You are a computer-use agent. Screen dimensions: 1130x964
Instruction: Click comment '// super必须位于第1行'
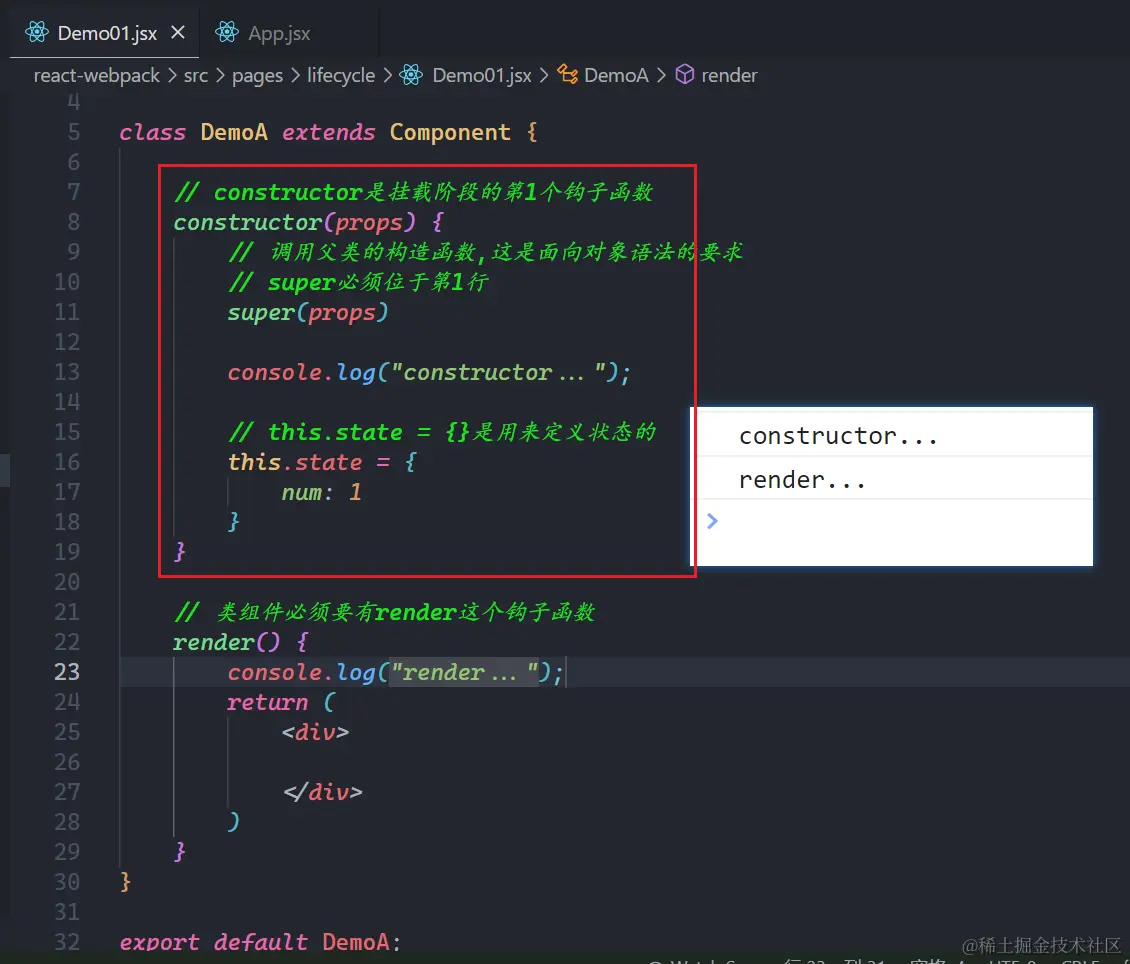point(358,282)
